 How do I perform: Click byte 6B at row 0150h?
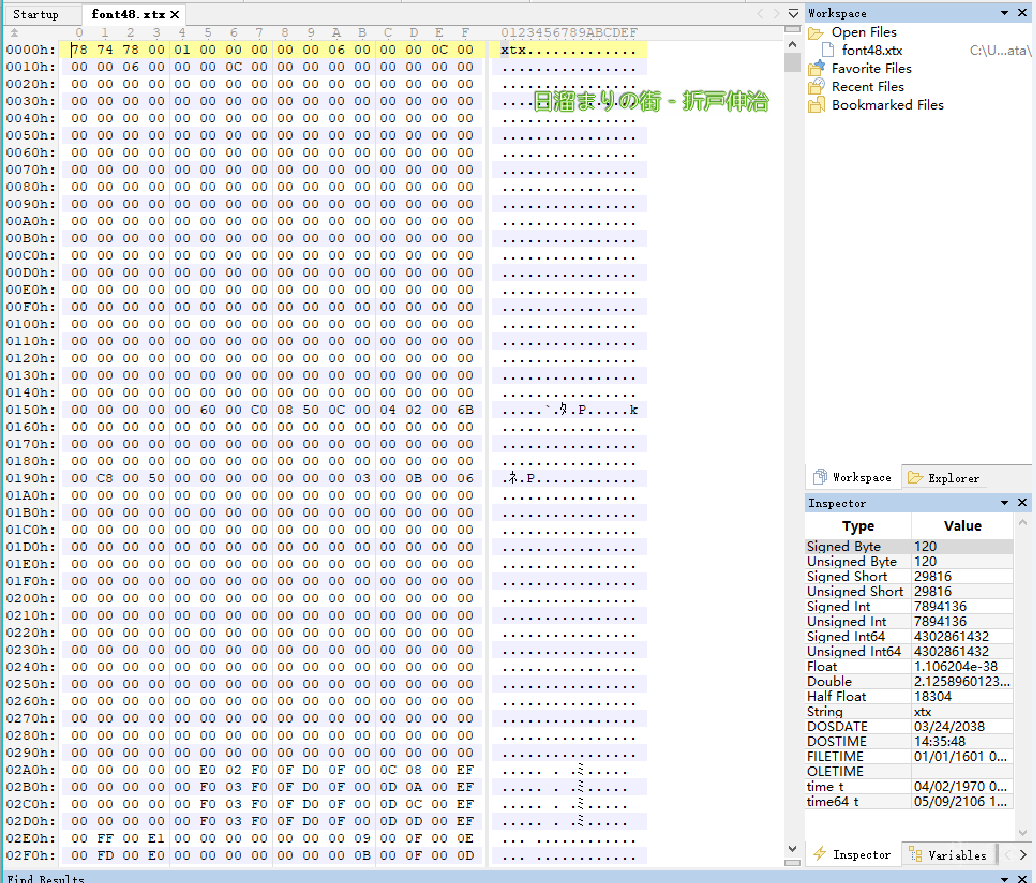click(x=465, y=410)
